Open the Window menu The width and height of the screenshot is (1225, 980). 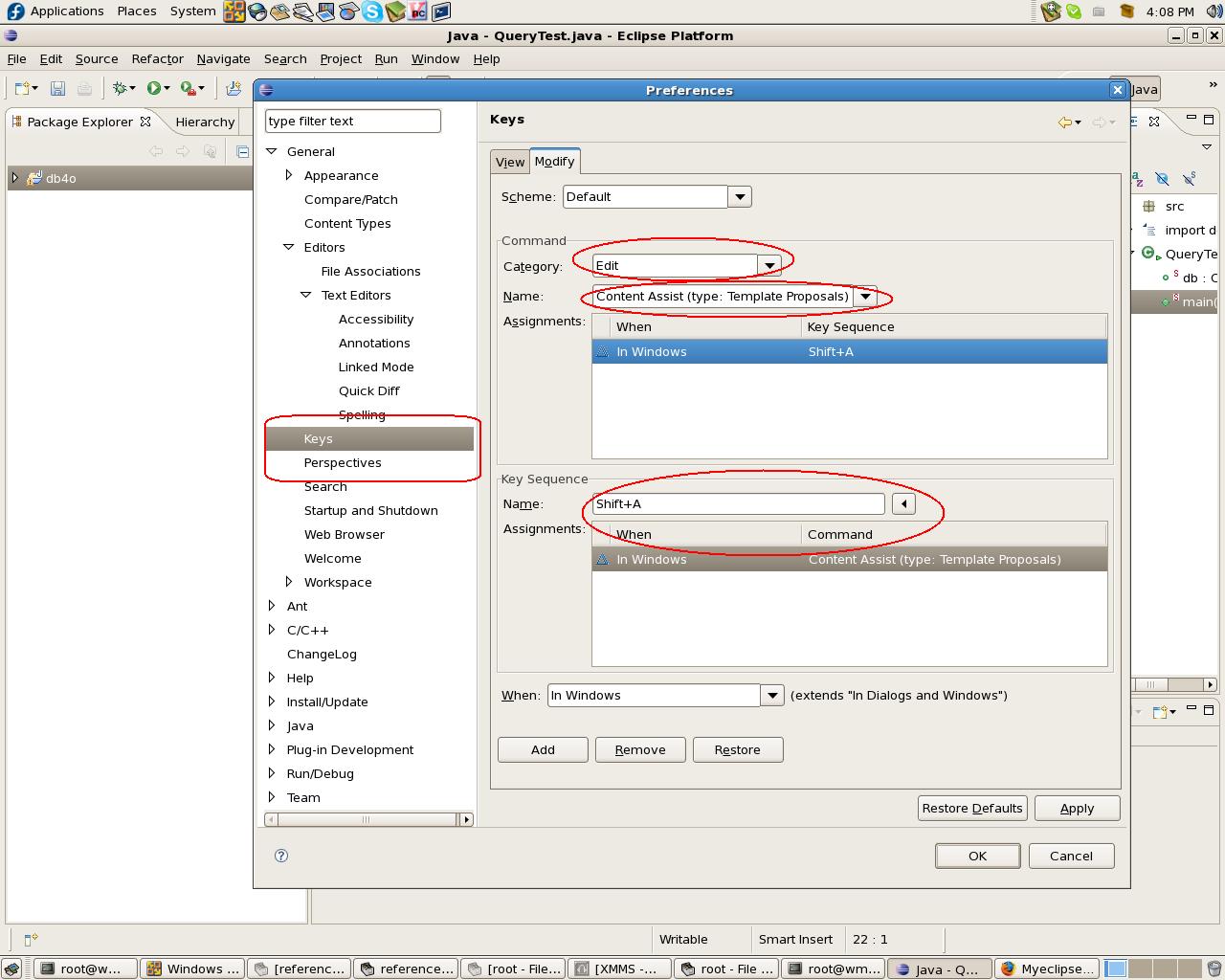(435, 58)
